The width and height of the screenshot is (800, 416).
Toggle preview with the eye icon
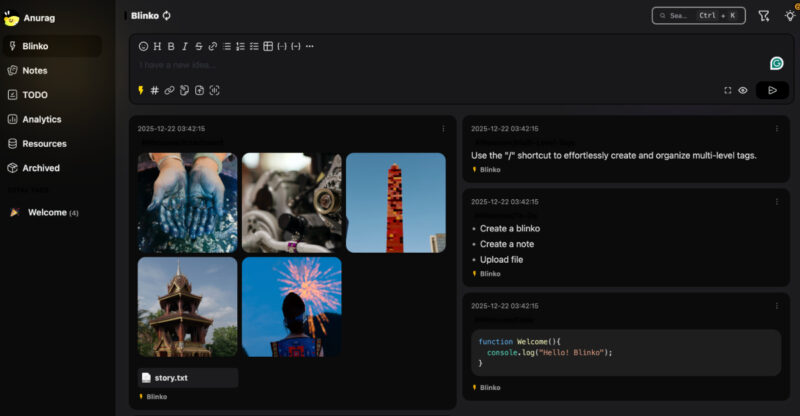pyautogui.click(x=743, y=90)
